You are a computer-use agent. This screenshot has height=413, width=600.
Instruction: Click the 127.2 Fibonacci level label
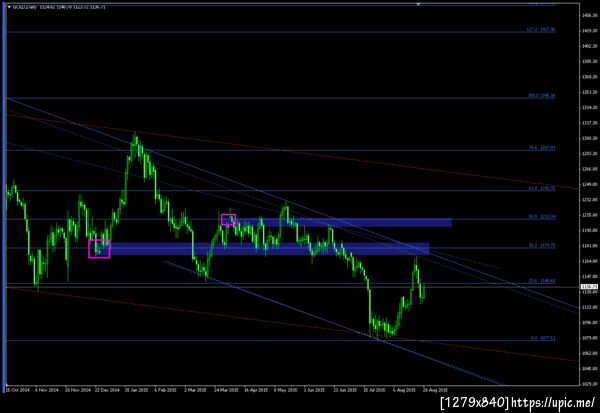click(541, 30)
